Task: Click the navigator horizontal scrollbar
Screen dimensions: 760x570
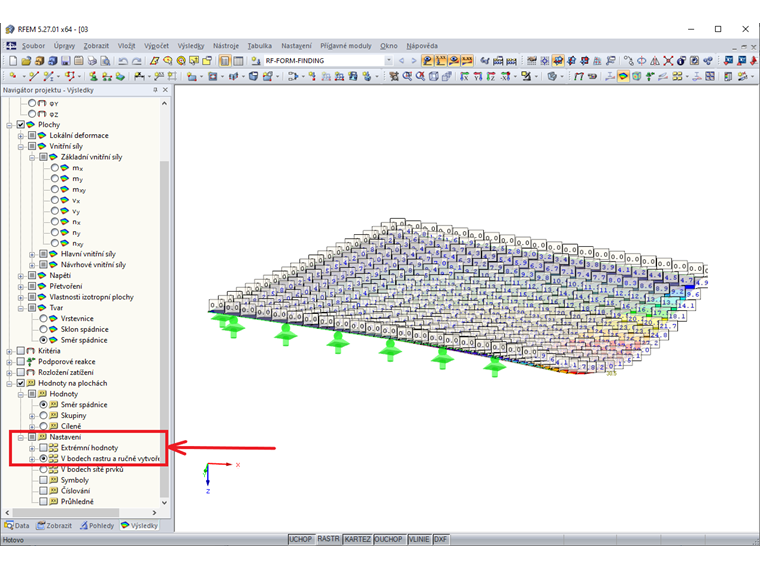Action: (x=81, y=512)
